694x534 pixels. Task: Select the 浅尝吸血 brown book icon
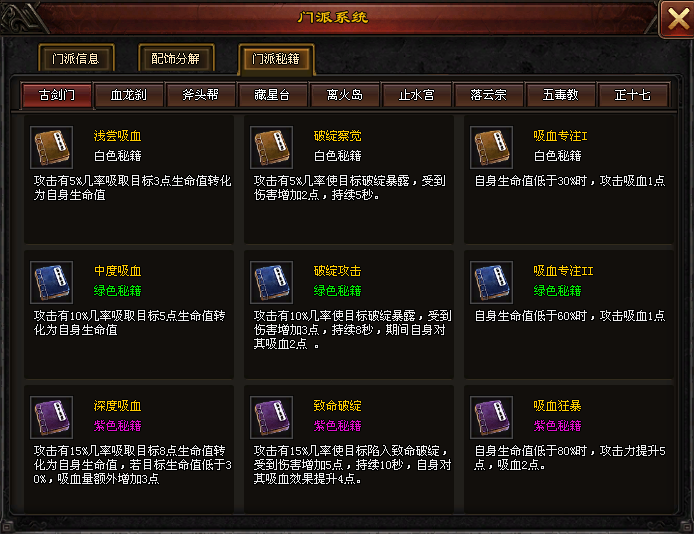[51, 147]
